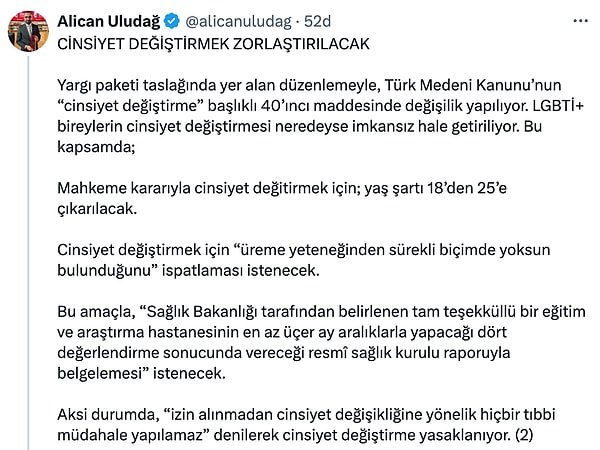Viewport: 600px width, 450px height.
Task: Open the @alicanuludag handle link
Action: click(234, 20)
